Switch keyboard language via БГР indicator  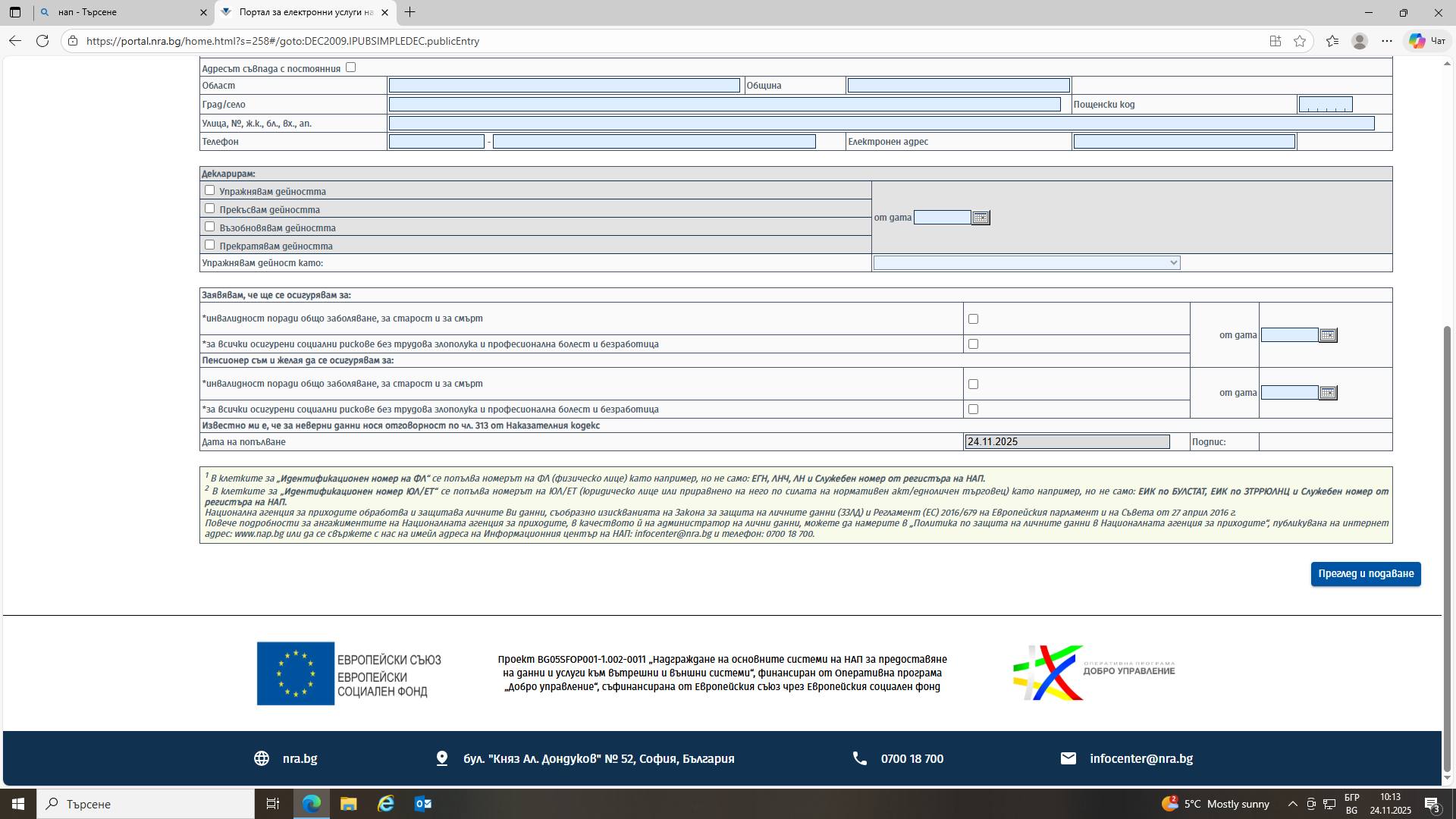pyautogui.click(x=1351, y=804)
